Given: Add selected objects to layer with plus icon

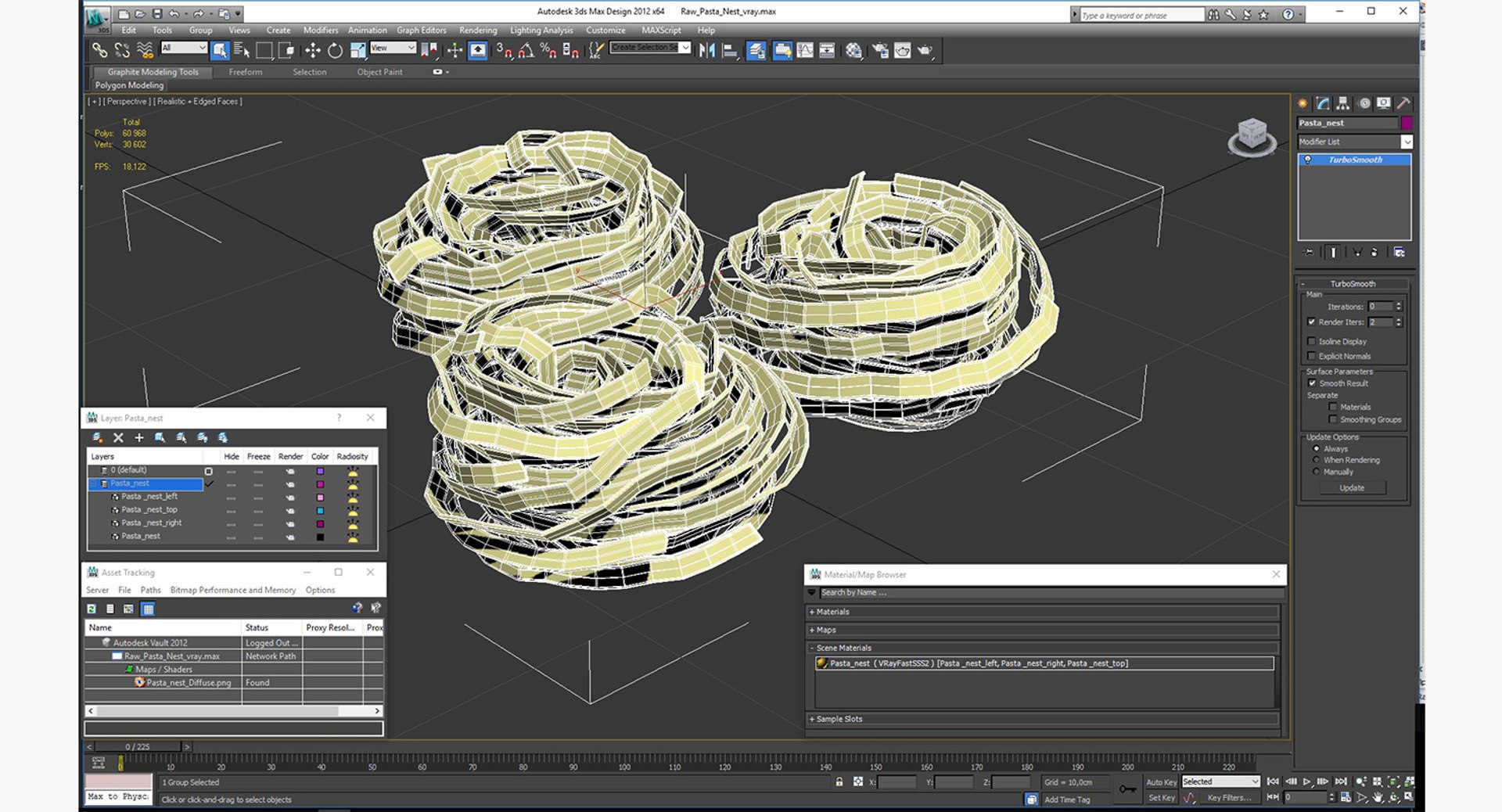Looking at the screenshot, I should pos(139,438).
